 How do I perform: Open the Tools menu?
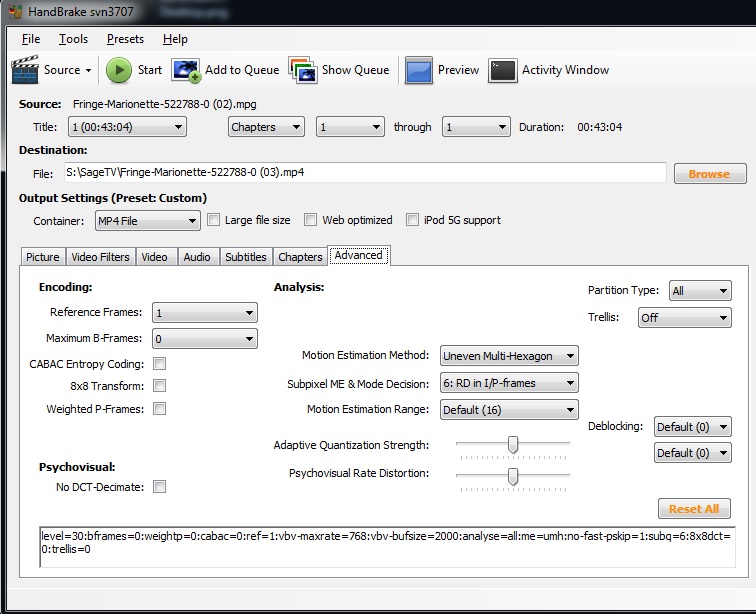coord(73,39)
